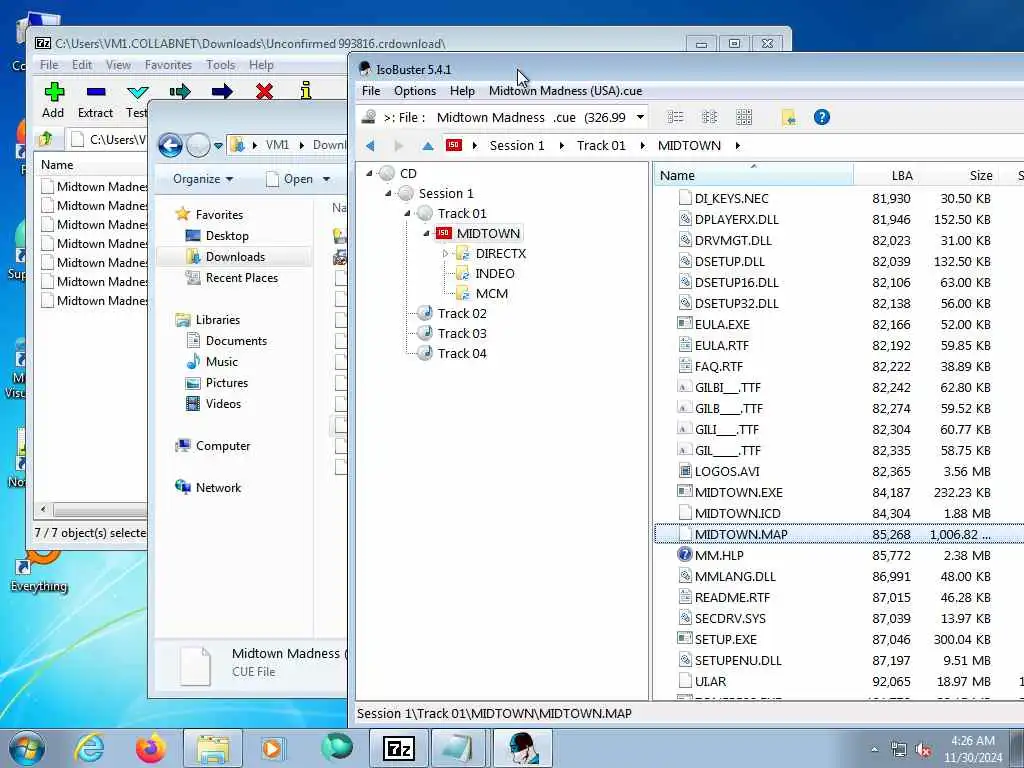The image size is (1024, 768).
Task: Sort IsoBuster list by Name column
Action: click(753, 175)
